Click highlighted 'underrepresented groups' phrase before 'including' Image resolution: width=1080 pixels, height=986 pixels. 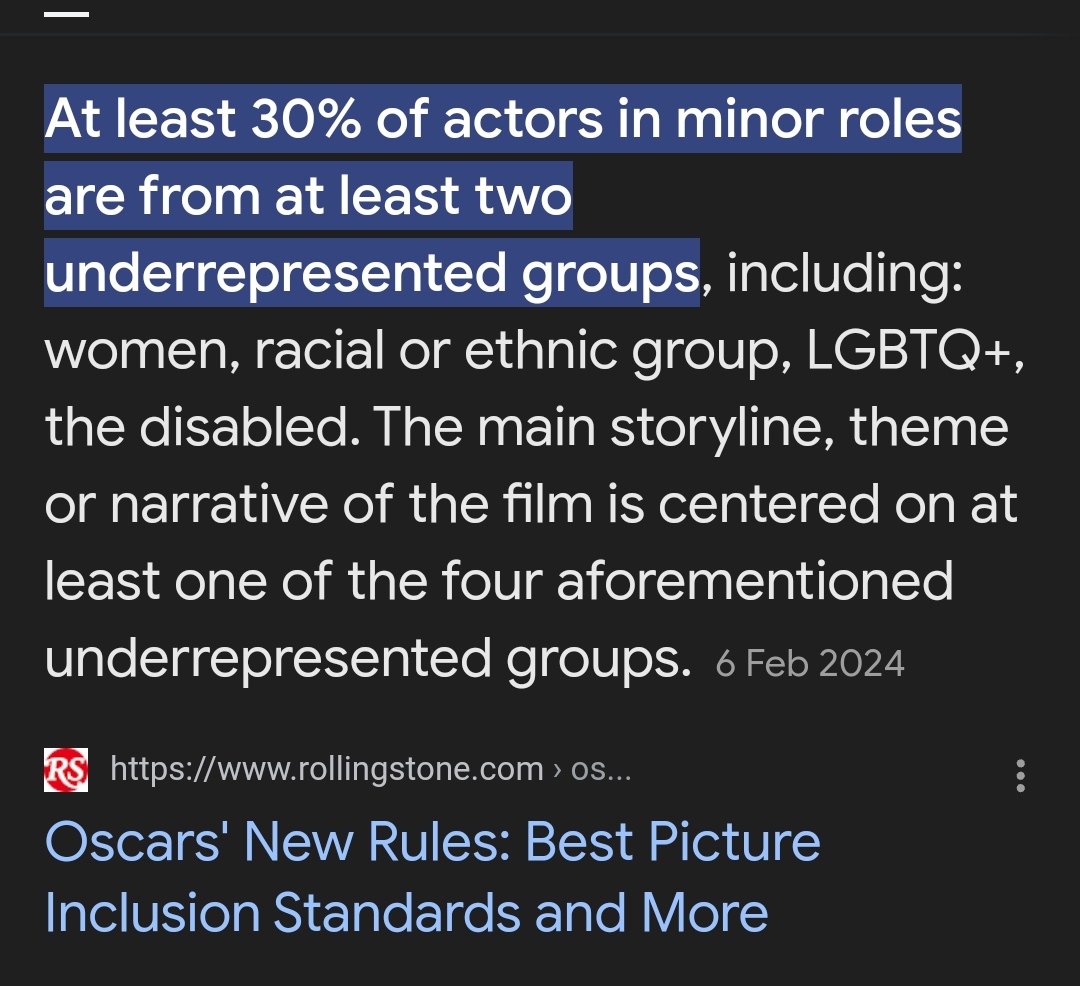point(372,273)
